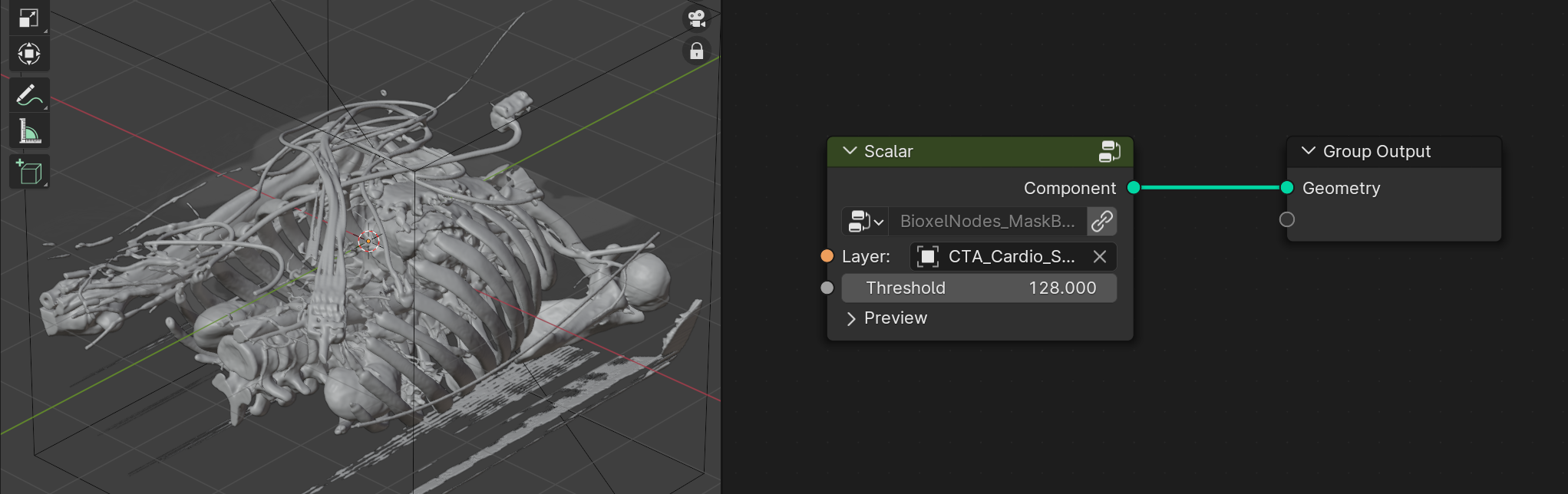Open node group browse dropdown
Image resolution: width=1568 pixels, height=494 pixels.
[x=865, y=222]
